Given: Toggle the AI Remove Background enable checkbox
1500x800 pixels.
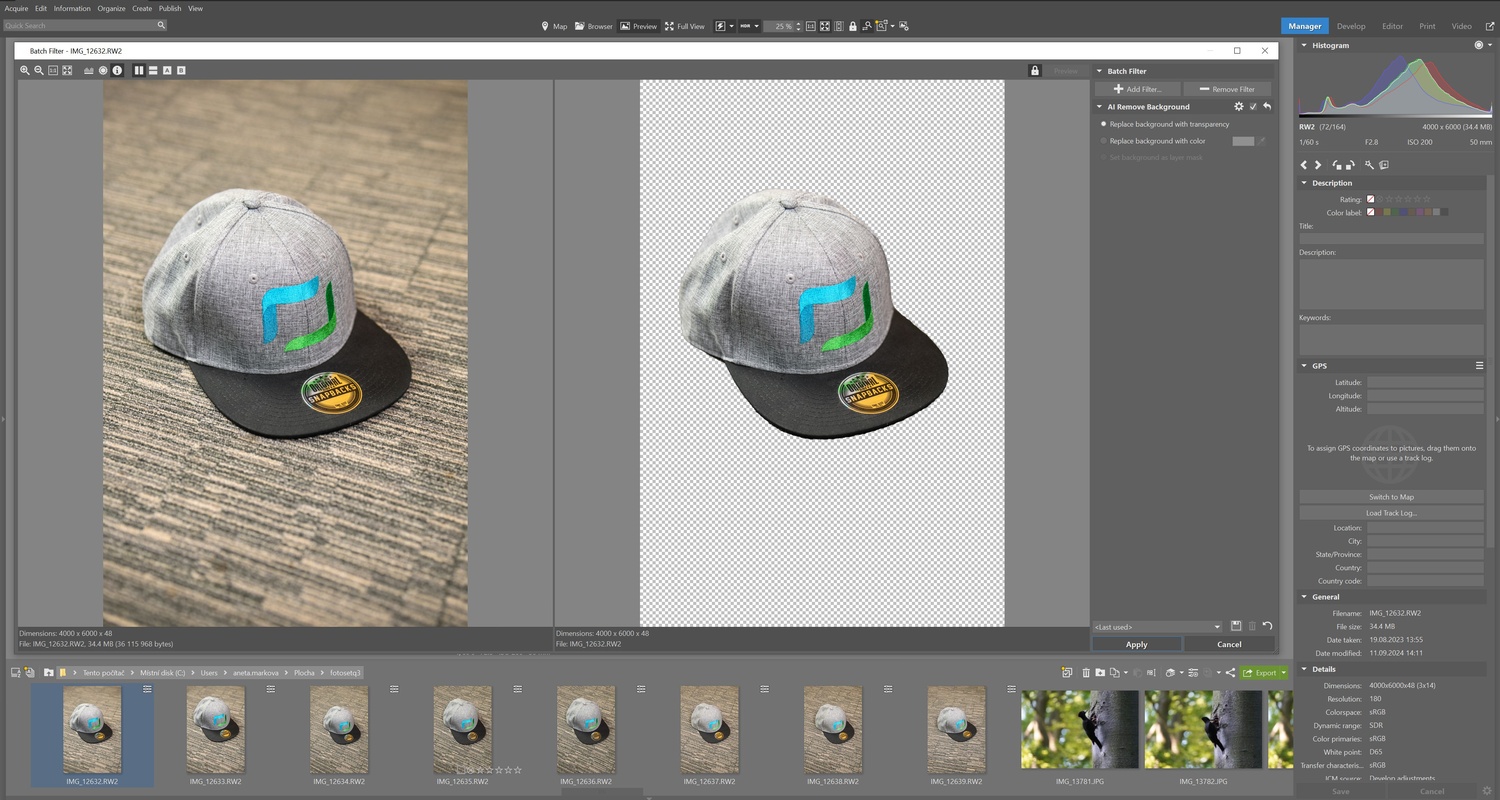Looking at the screenshot, I should click(x=1253, y=106).
